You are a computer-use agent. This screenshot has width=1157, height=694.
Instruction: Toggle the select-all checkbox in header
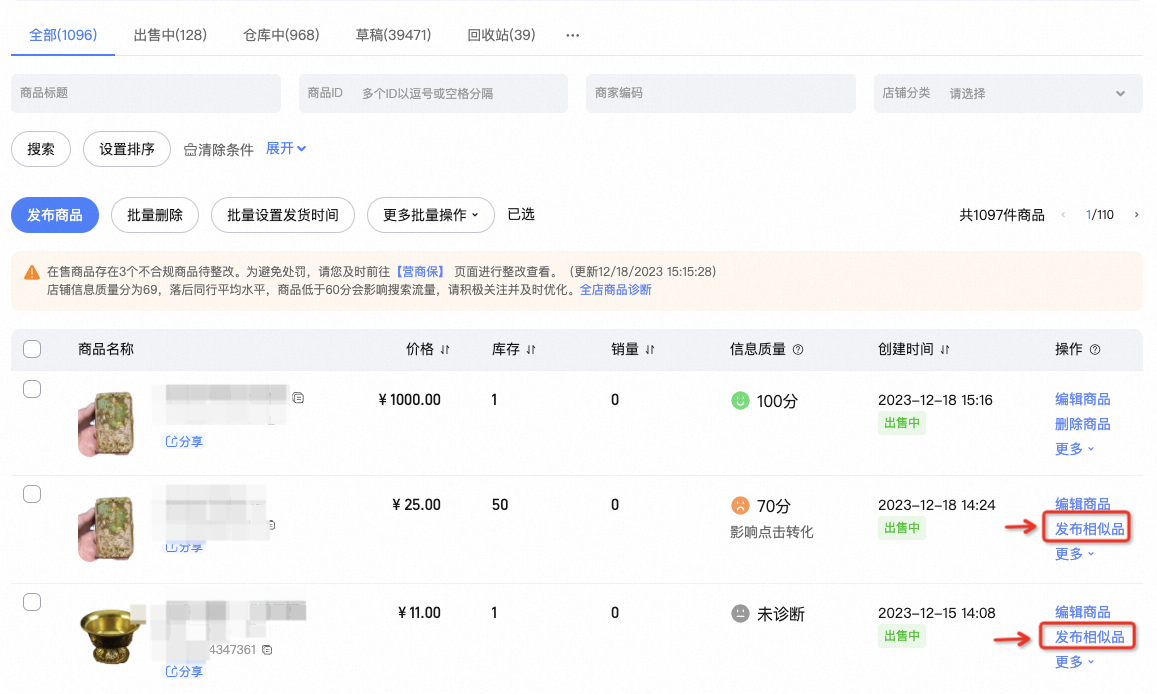click(32, 349)
